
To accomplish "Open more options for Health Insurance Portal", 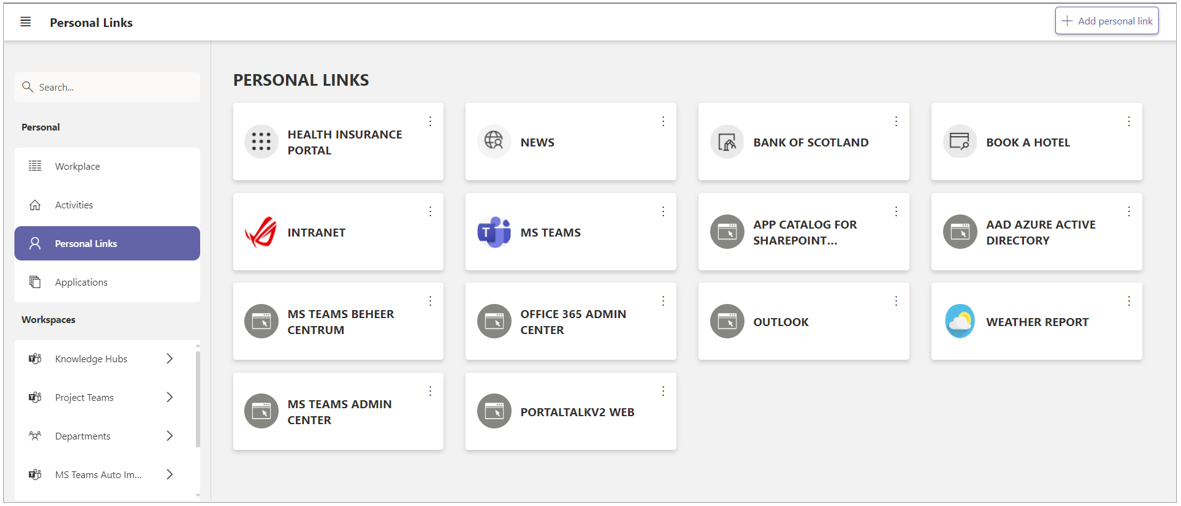I will pyautogui.click(x=430, y=121).
